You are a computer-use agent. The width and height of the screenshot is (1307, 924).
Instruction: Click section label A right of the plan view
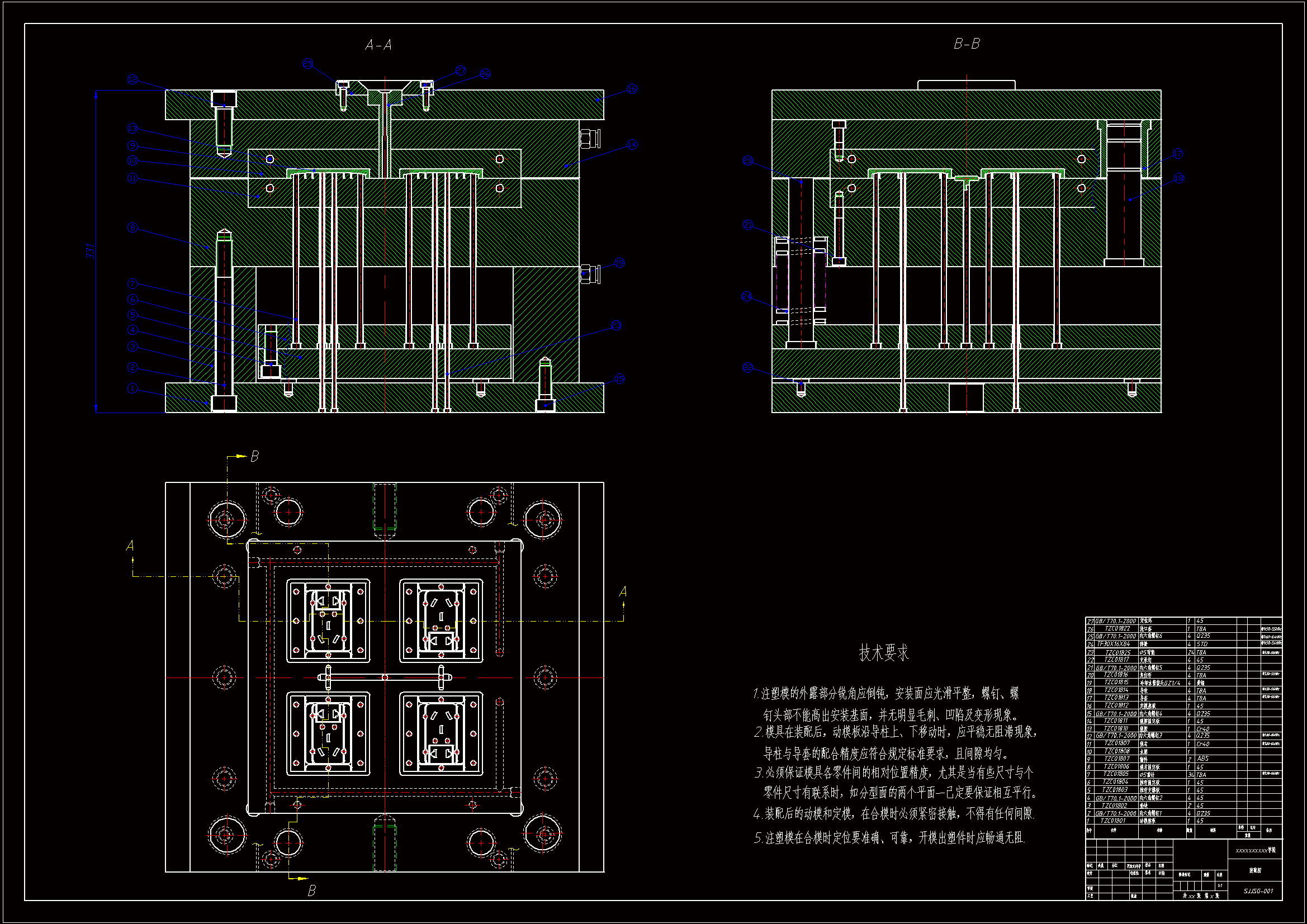pyautogui.click(x=623, y=592)
